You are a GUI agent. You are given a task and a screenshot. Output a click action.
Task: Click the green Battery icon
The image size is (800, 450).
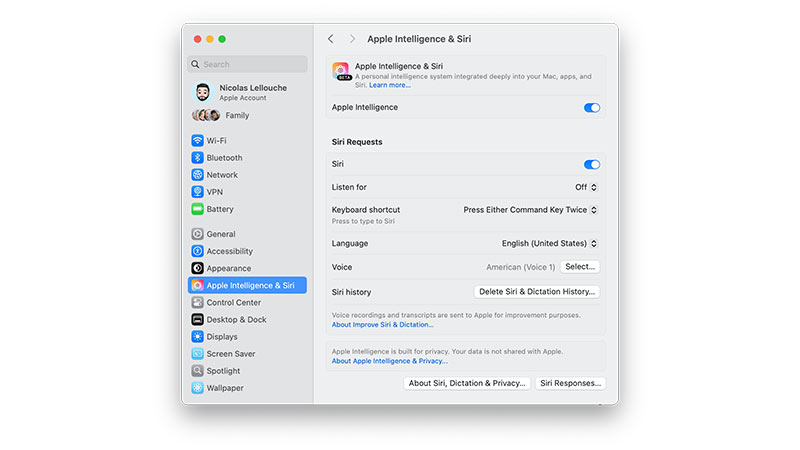point(197,209)
